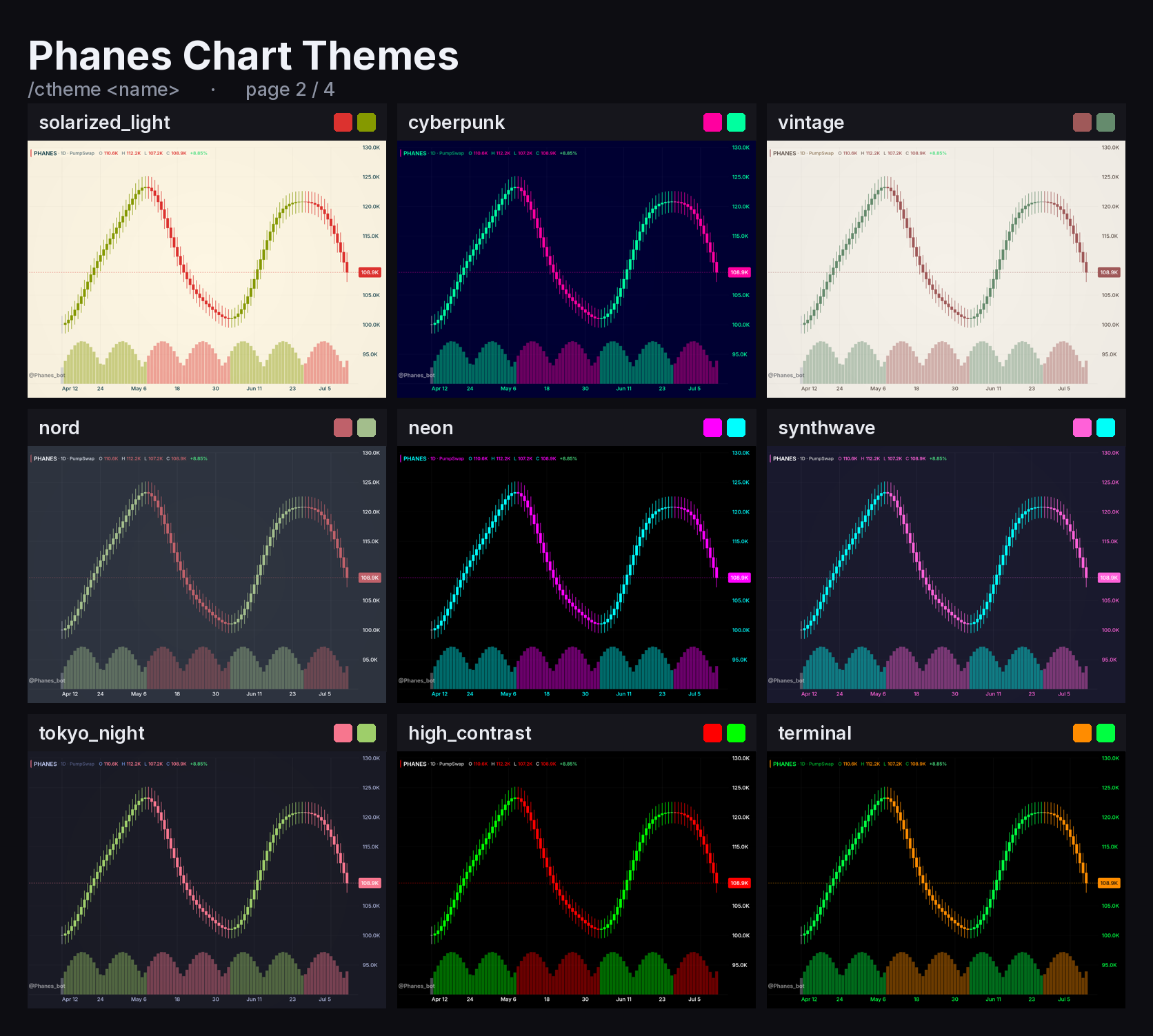Viewport: 1153px width, 1036px height.
Task: Click the PHANES ticker label in solarized_light chart
Action: [x=46, y=153]
